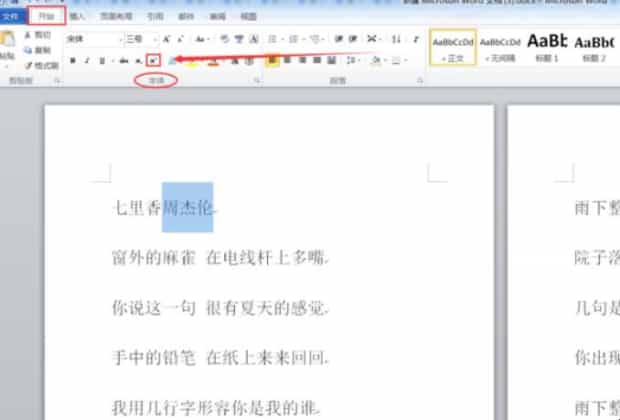620x420 pixels.
Task: Expand the Numbering dropdown arrow
Action: point(304,39)
